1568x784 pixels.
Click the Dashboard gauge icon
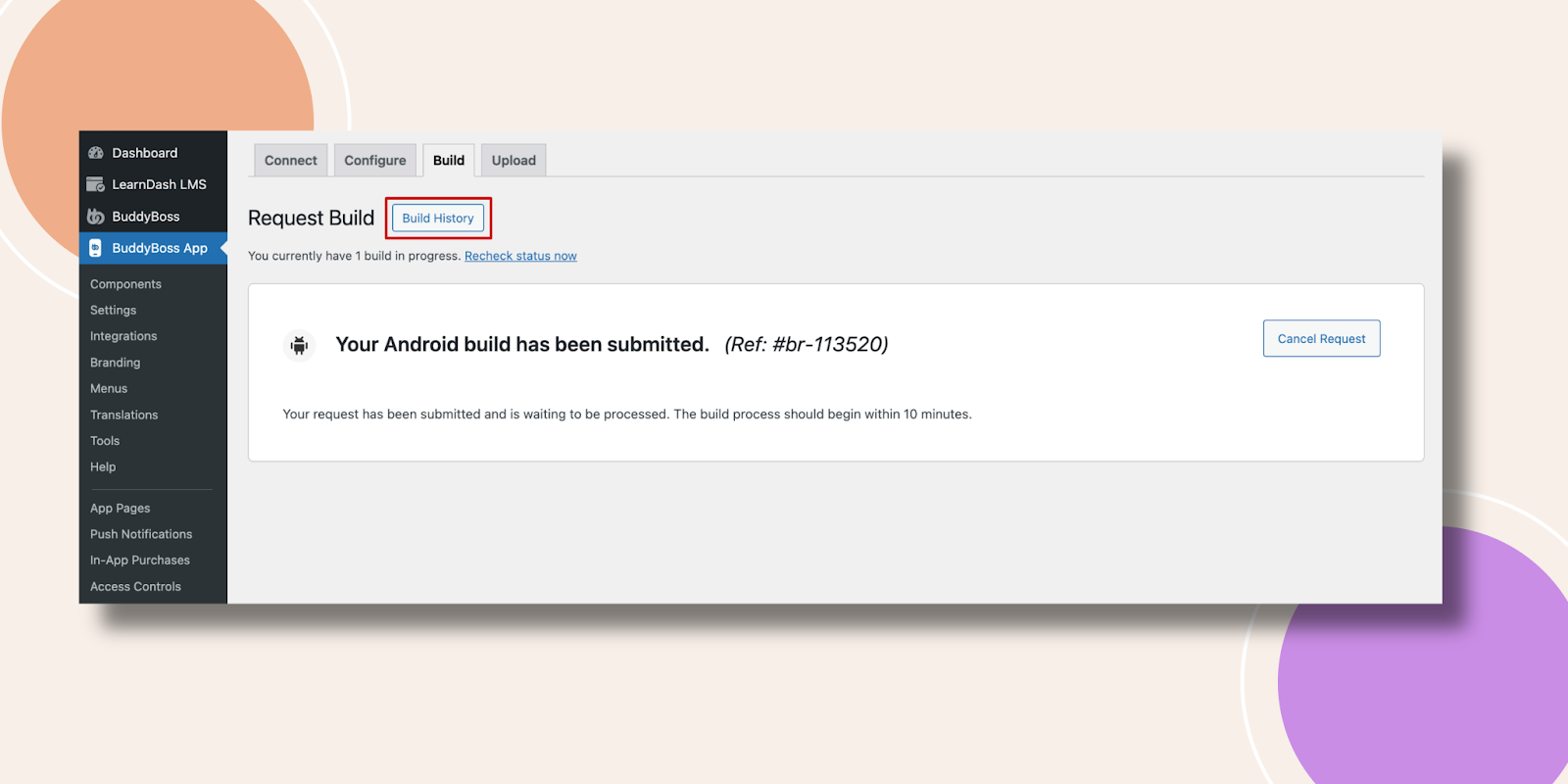95,153
